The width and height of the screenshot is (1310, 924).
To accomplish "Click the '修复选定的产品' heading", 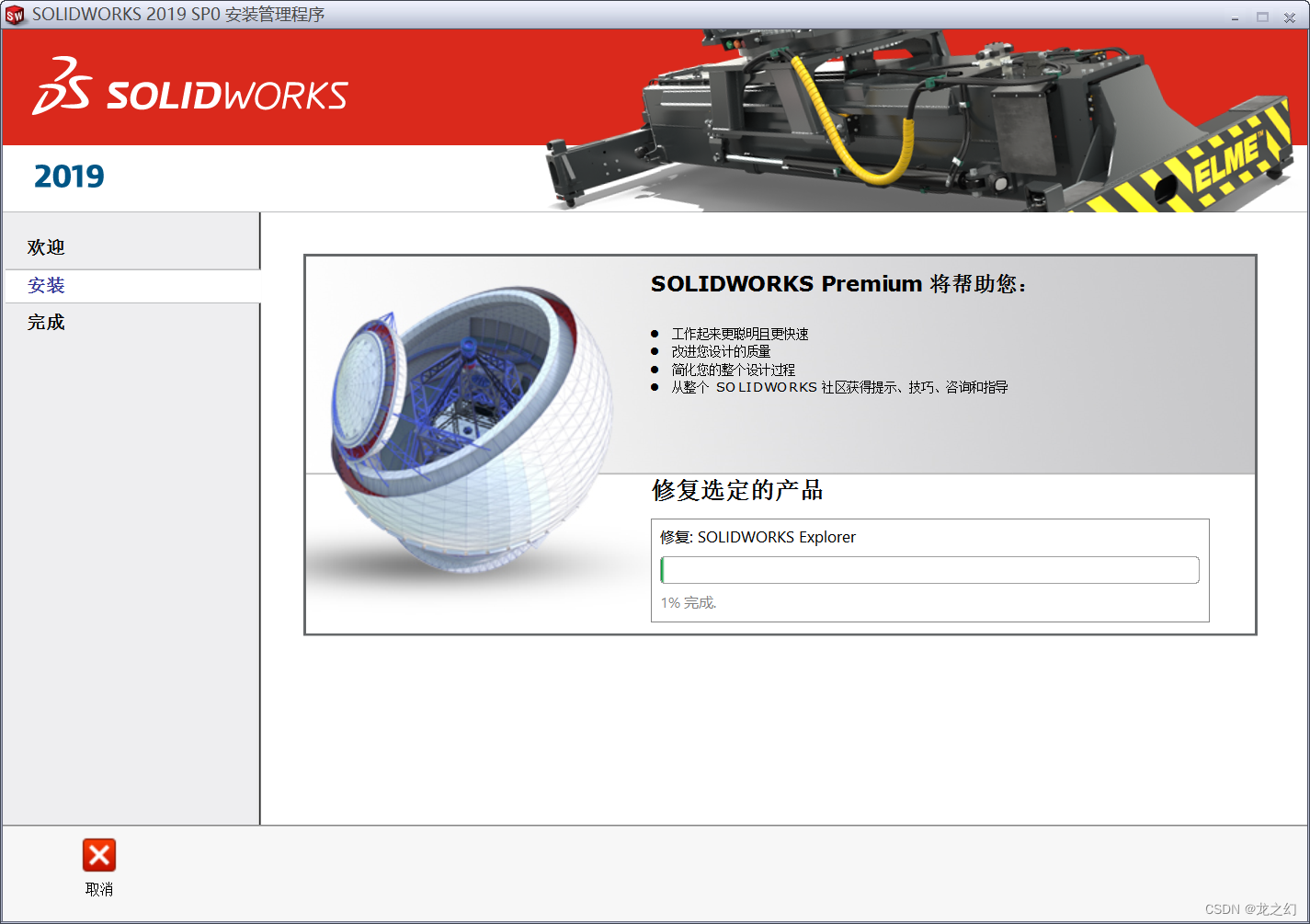I will [737, 490].
